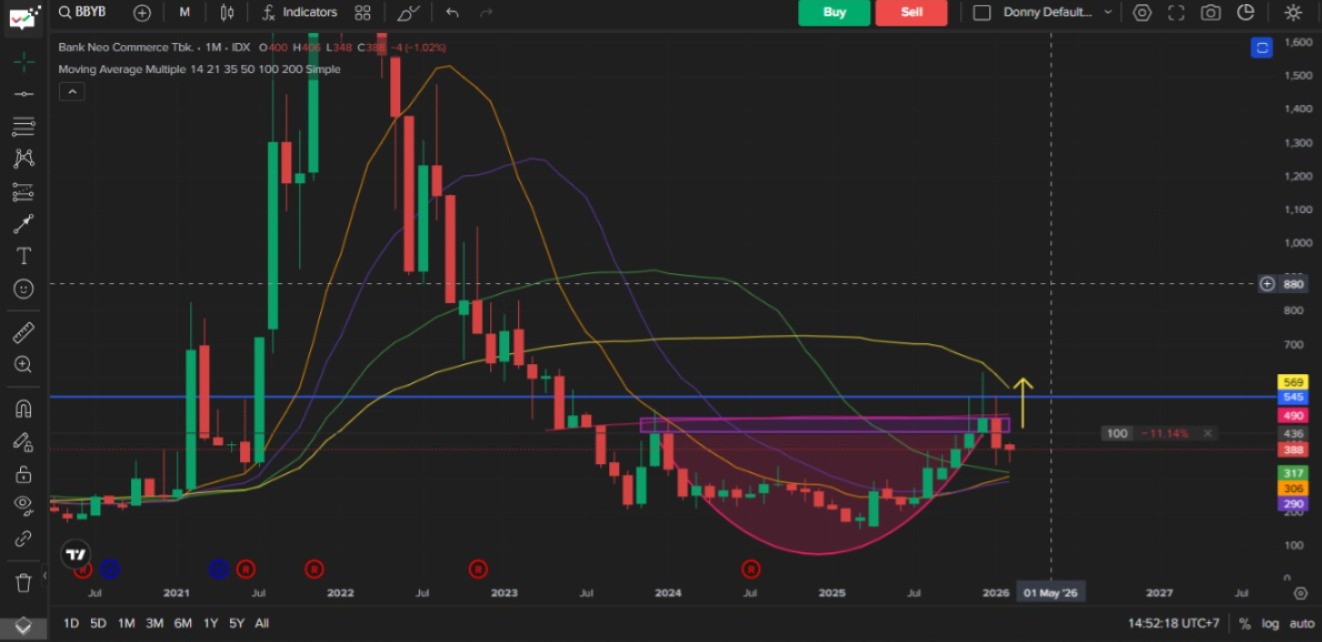Viewport: 1322px width, 642px height.
Task: Select the 6M time range
Action: coord(182,623)
